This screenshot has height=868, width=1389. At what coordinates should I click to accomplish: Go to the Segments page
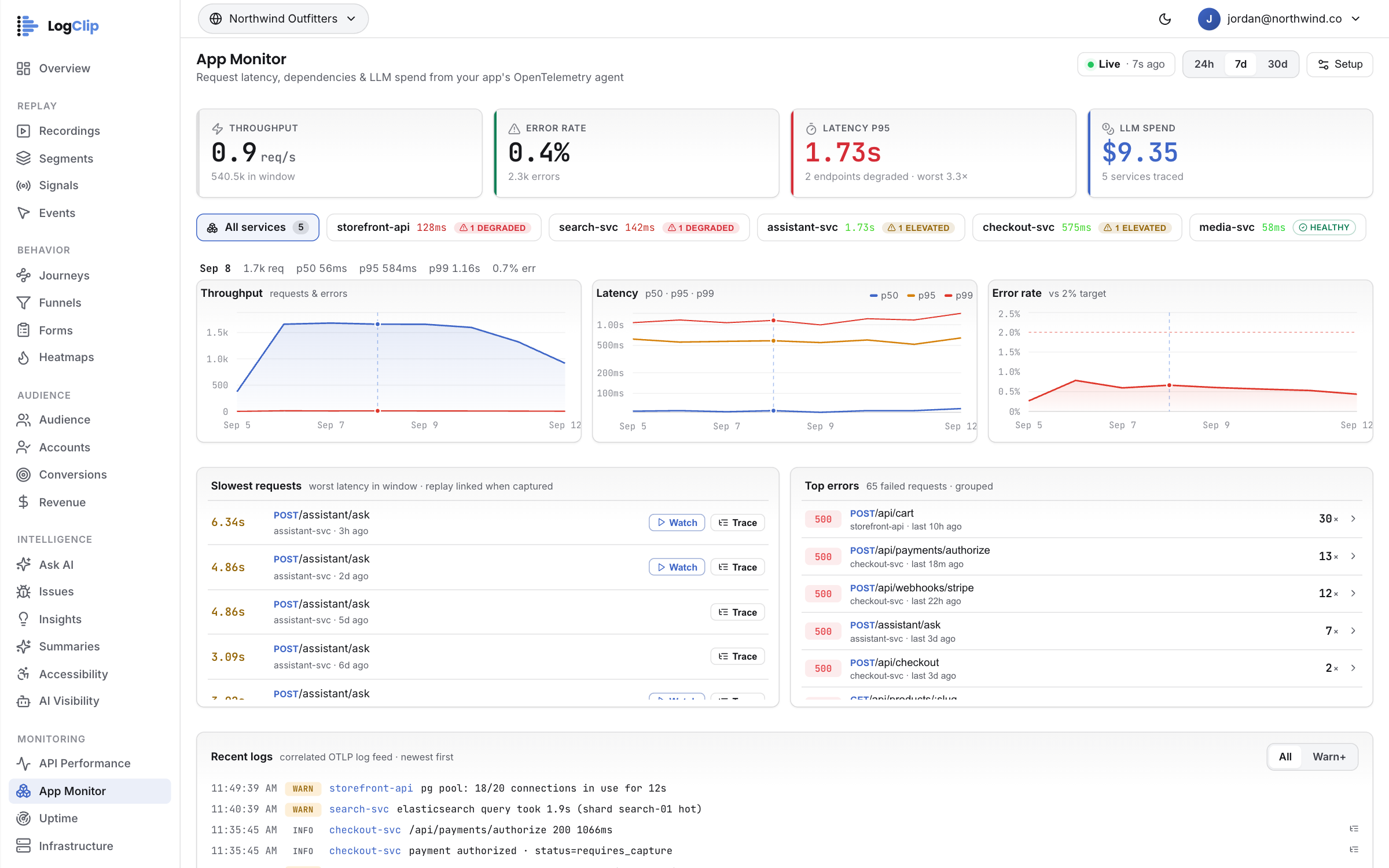pyautogui.click(x=90, y=158)
